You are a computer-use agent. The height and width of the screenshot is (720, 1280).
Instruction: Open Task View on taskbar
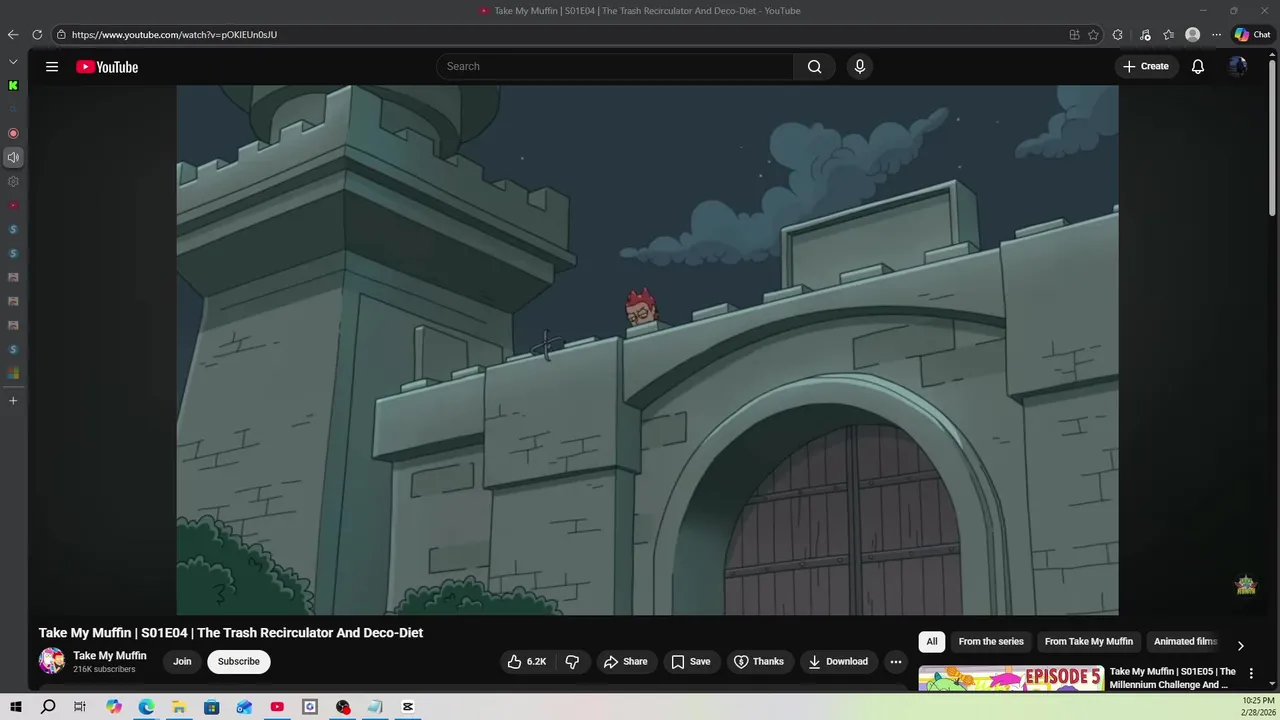pos(80,707)
